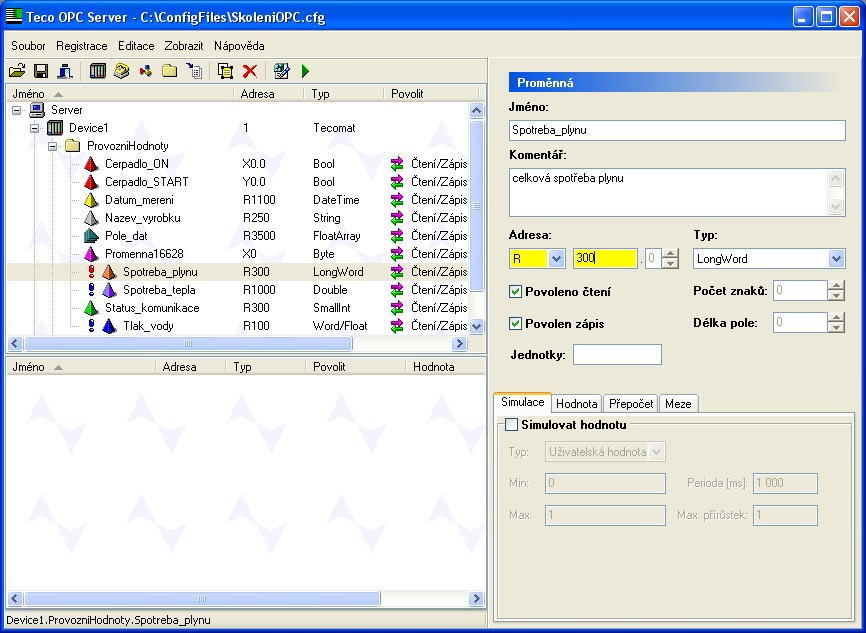Click the address bit spinner down arrow
Screen dimensions: 866x633
pyautogui.click(x=670, y=263)
